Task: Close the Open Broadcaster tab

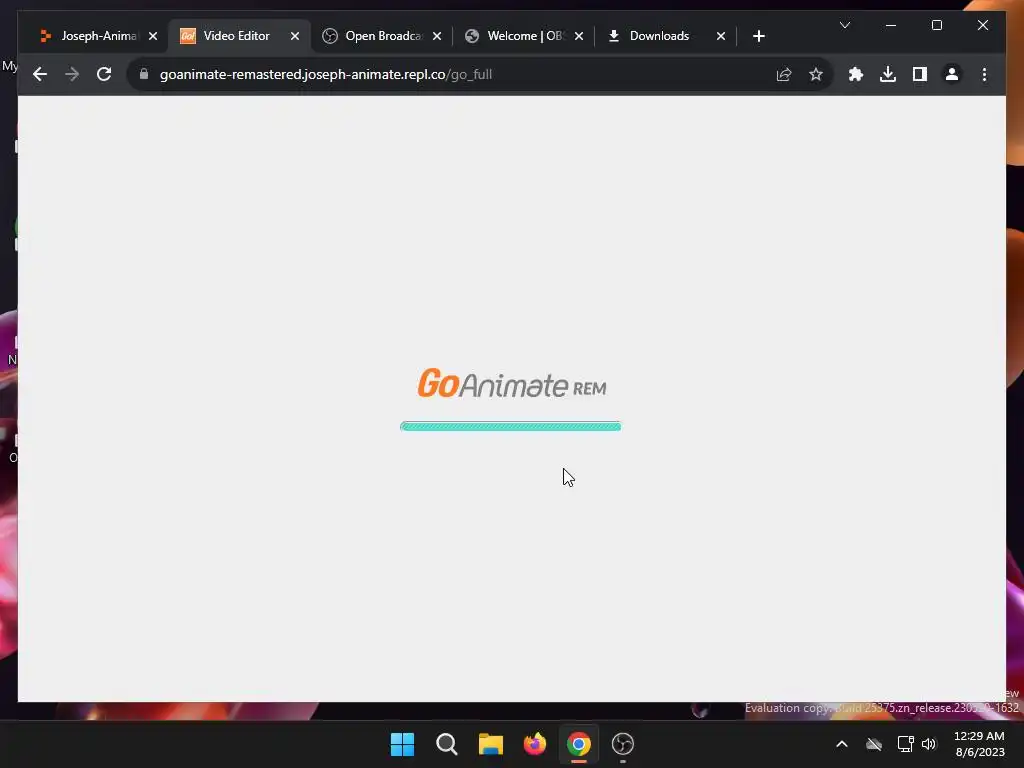Action: (437, 36)
